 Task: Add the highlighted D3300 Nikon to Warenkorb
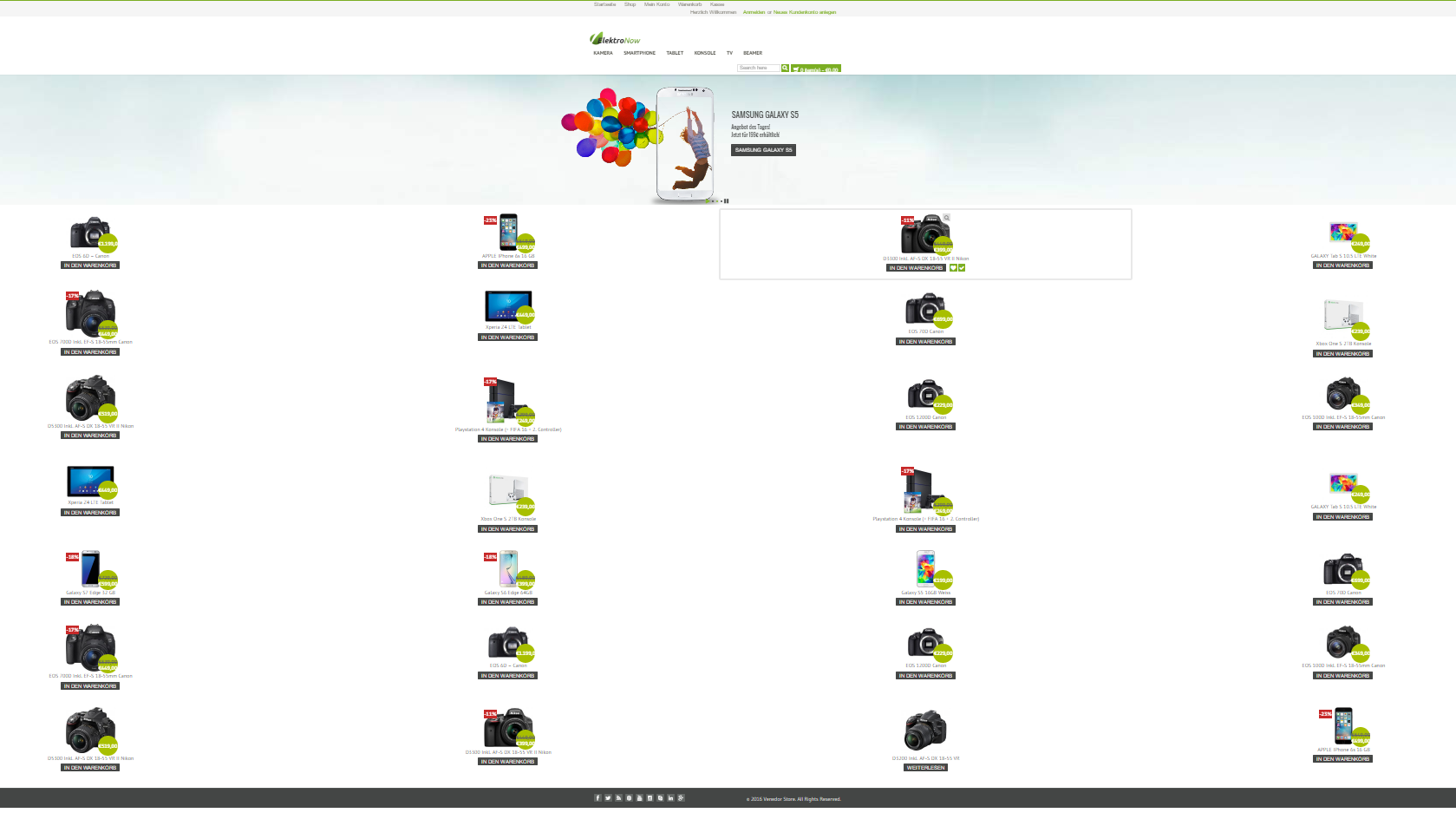click(x=916, y=268)
